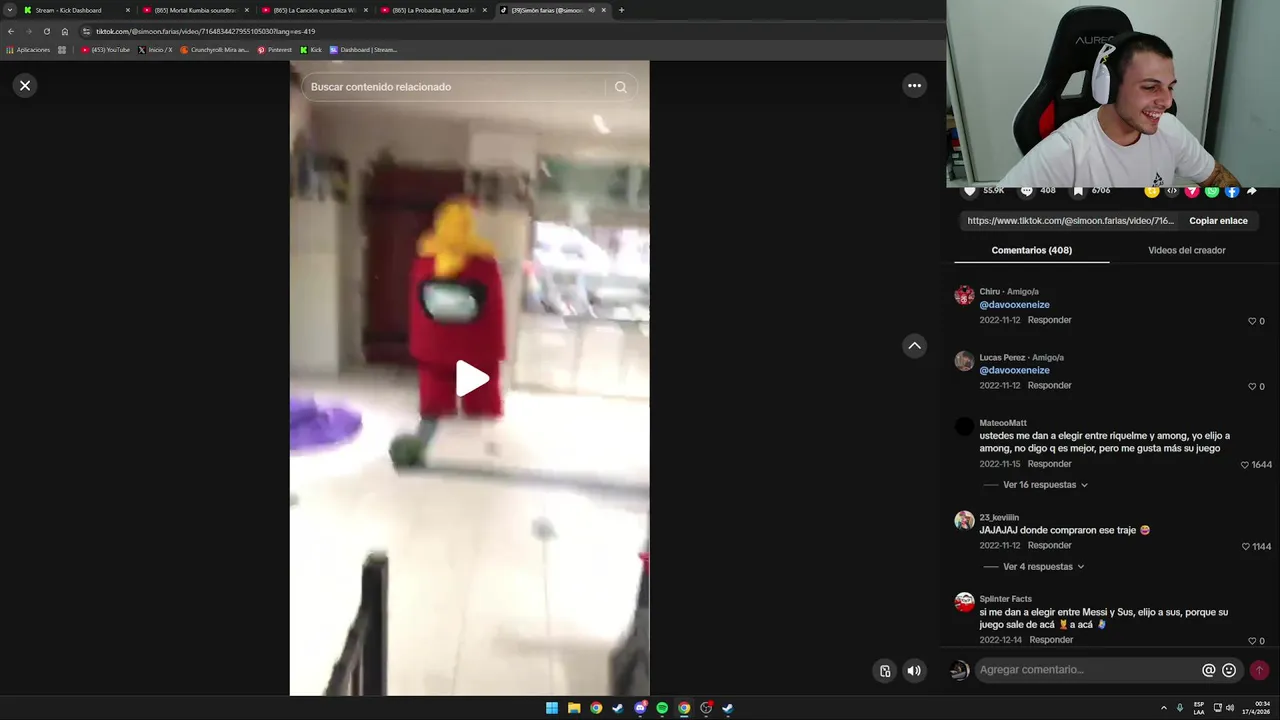Click the comment bubble icon showing 408
This screenshot has width=1280, height=720.
click(x=1027, y=191)
